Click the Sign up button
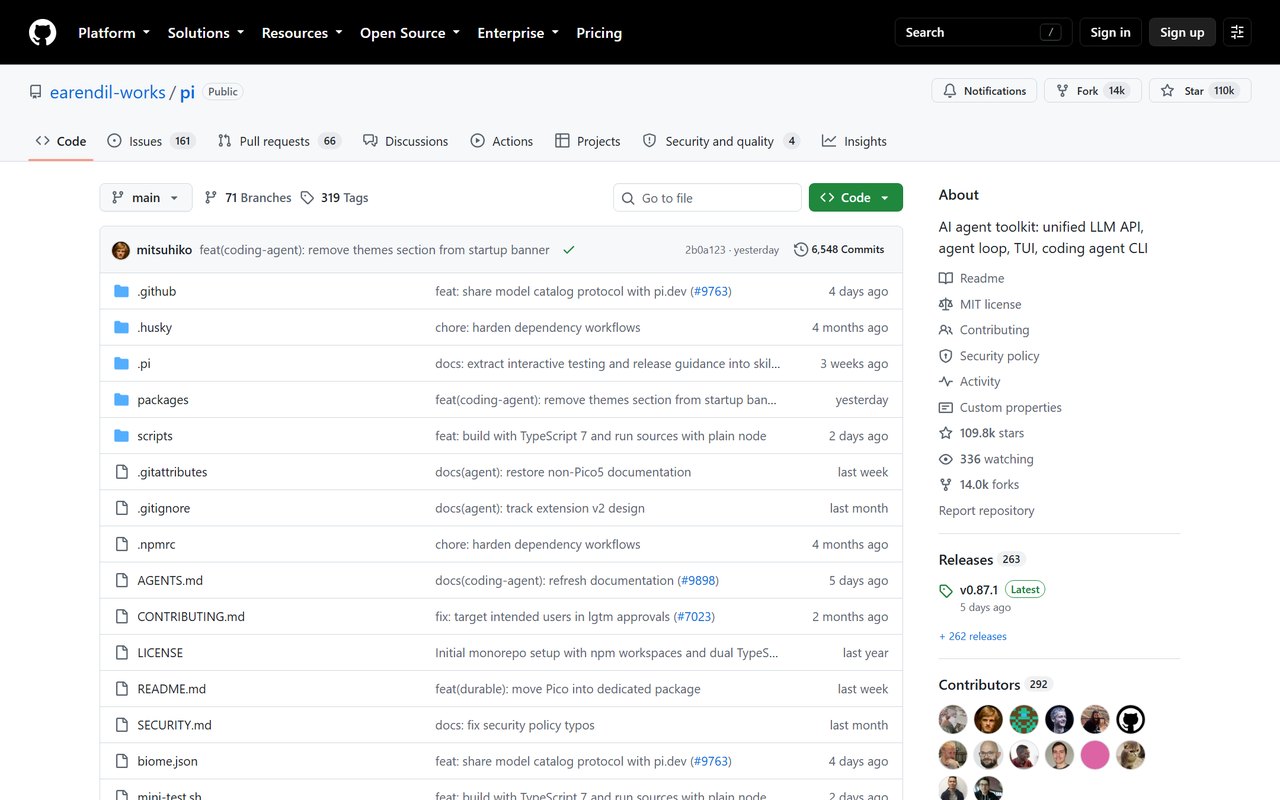 coord(1182,33)
